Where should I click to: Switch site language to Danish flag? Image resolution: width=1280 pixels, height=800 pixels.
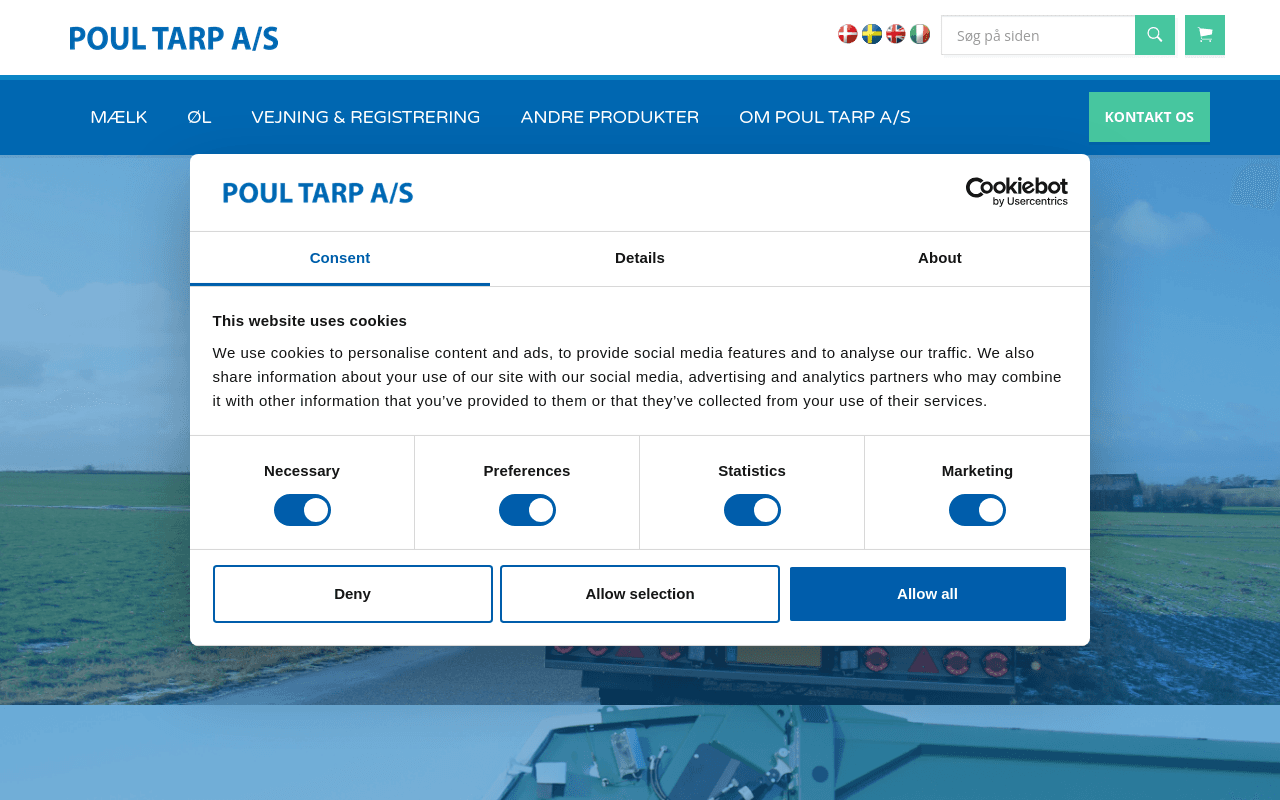pos(848,34)
